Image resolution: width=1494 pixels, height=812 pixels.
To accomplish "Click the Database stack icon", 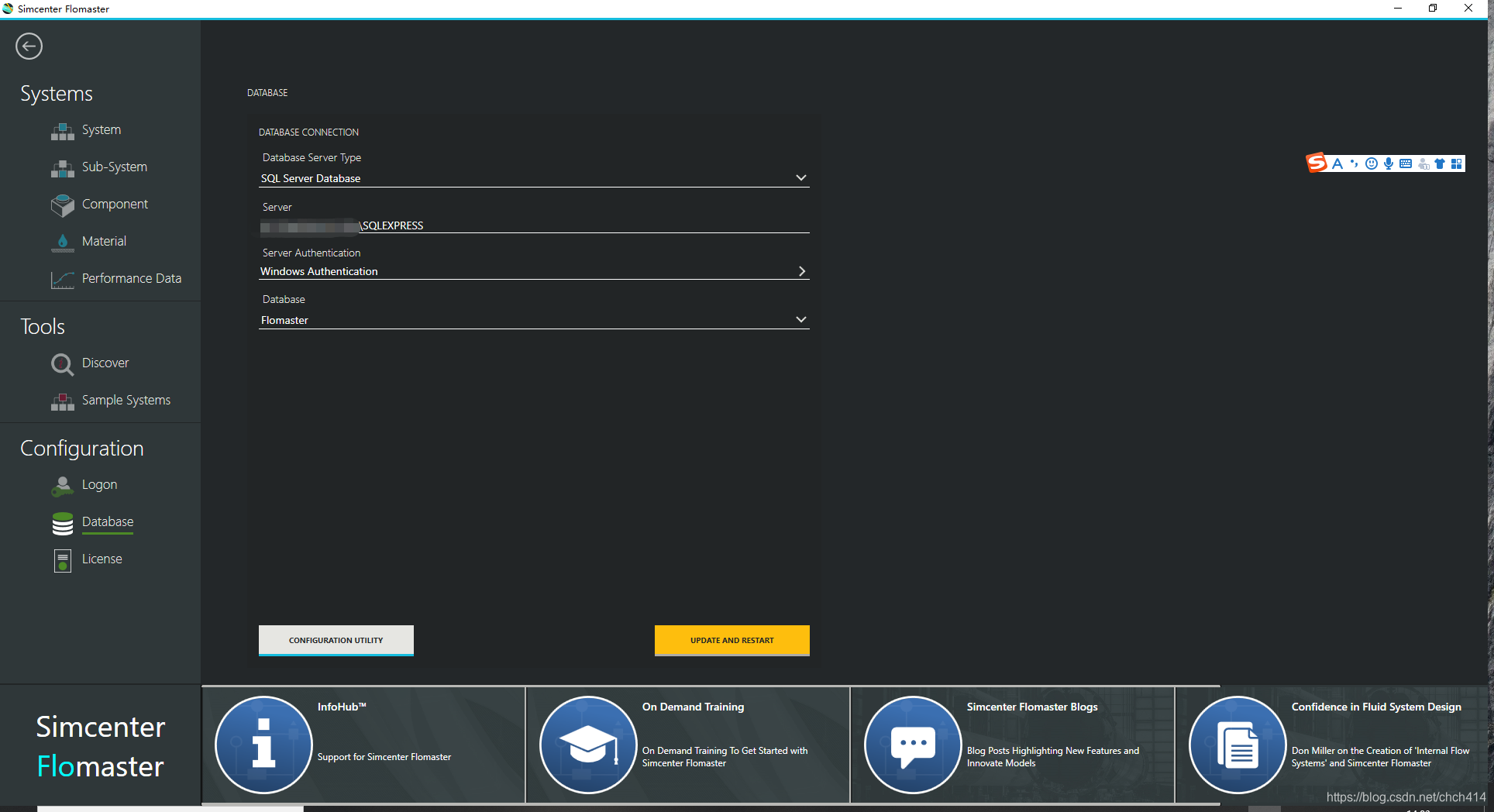I will click(x=63, y=523).
